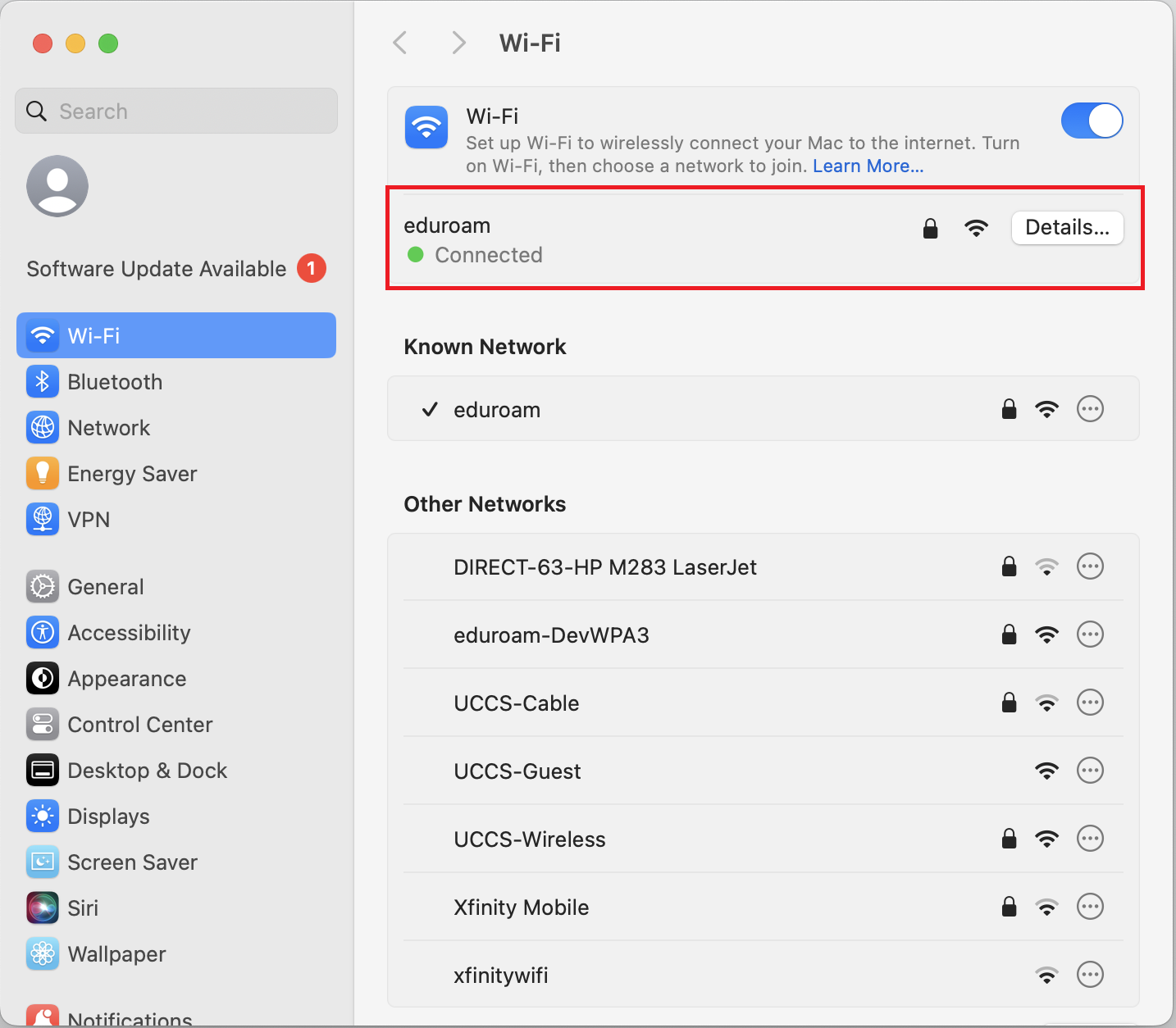The width and height of the screenshot is (1176, 1028).
Task: Click the red software update badge
Action: click(312, 268)
